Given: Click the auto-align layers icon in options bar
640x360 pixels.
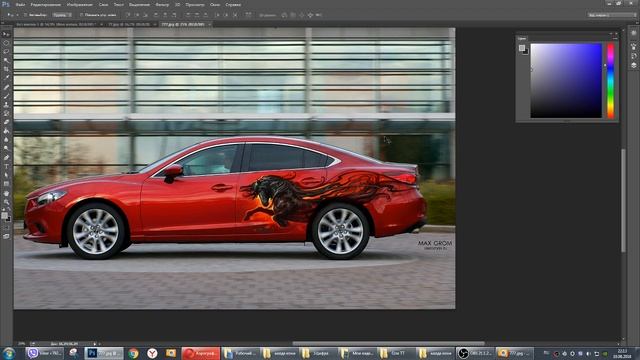Looking at the screenshot, I should [x=248, y=15].
